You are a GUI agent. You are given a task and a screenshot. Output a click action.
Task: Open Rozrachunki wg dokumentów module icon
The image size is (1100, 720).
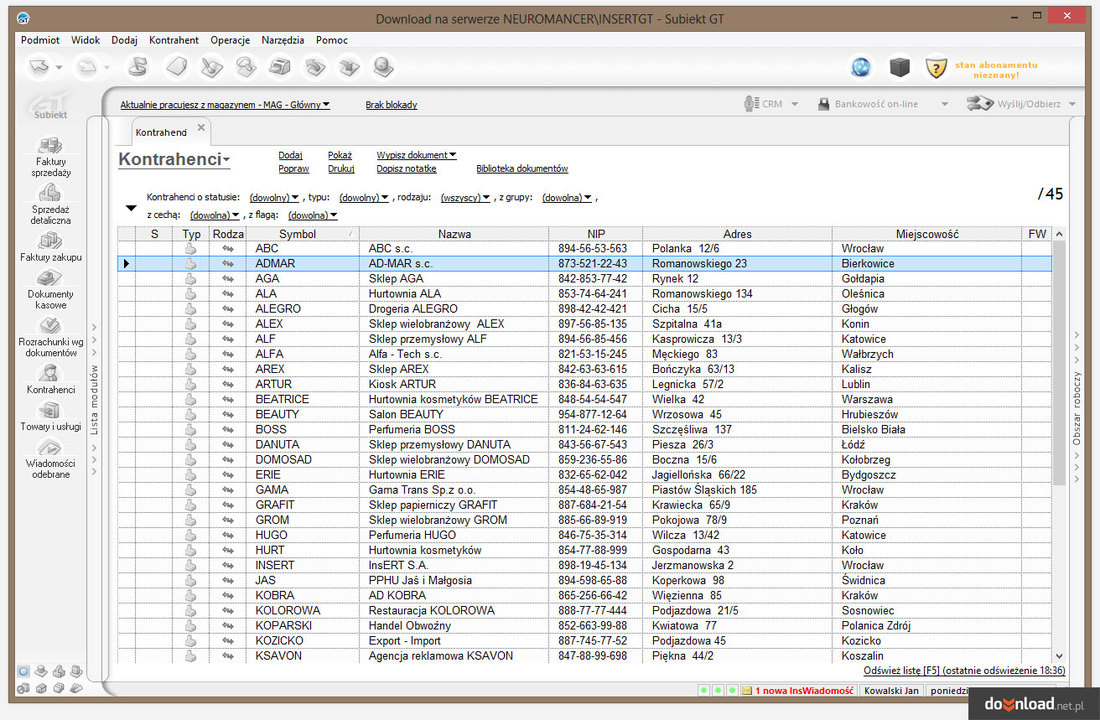click(50, 326)
